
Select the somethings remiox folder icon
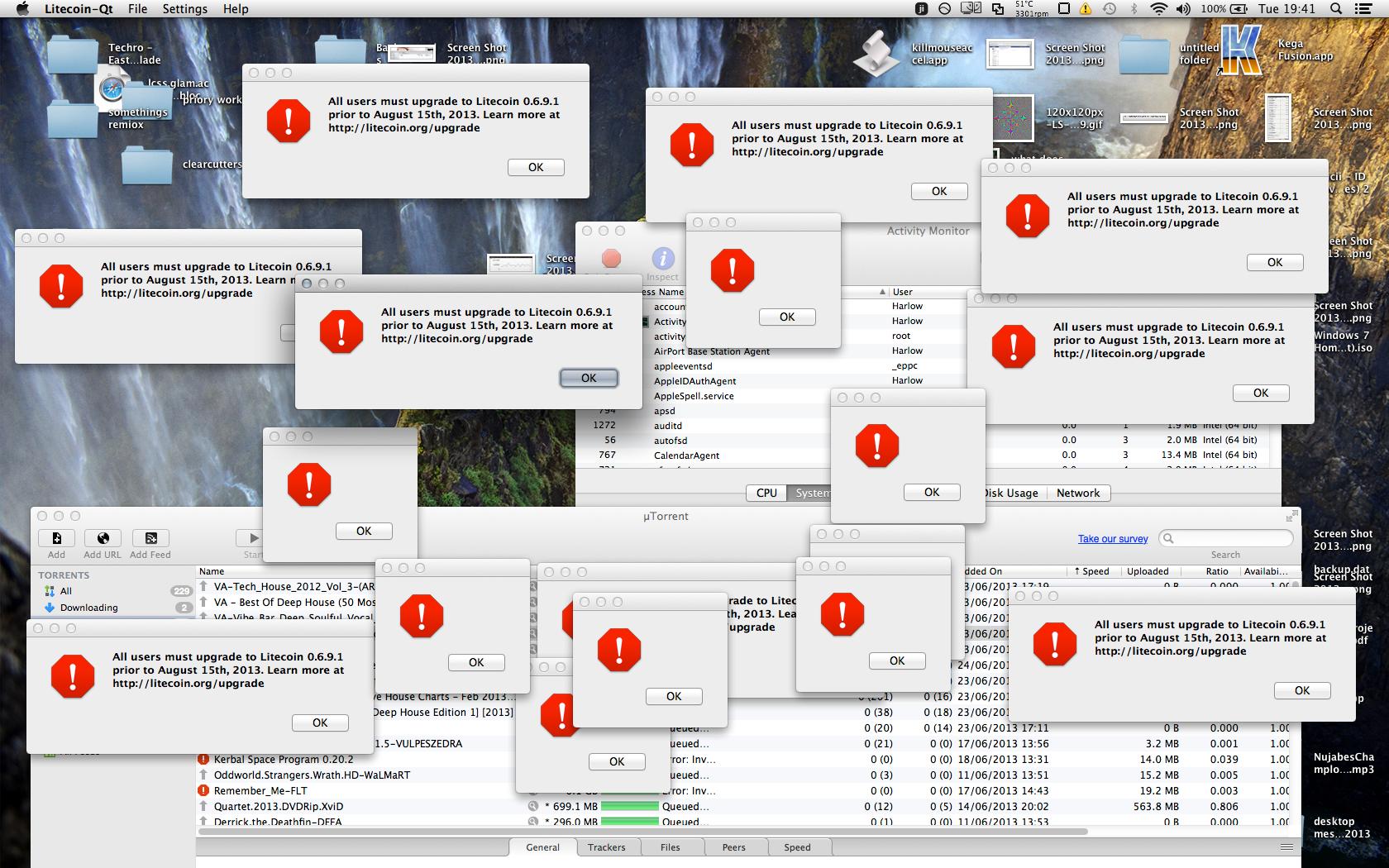click(73, 118)
